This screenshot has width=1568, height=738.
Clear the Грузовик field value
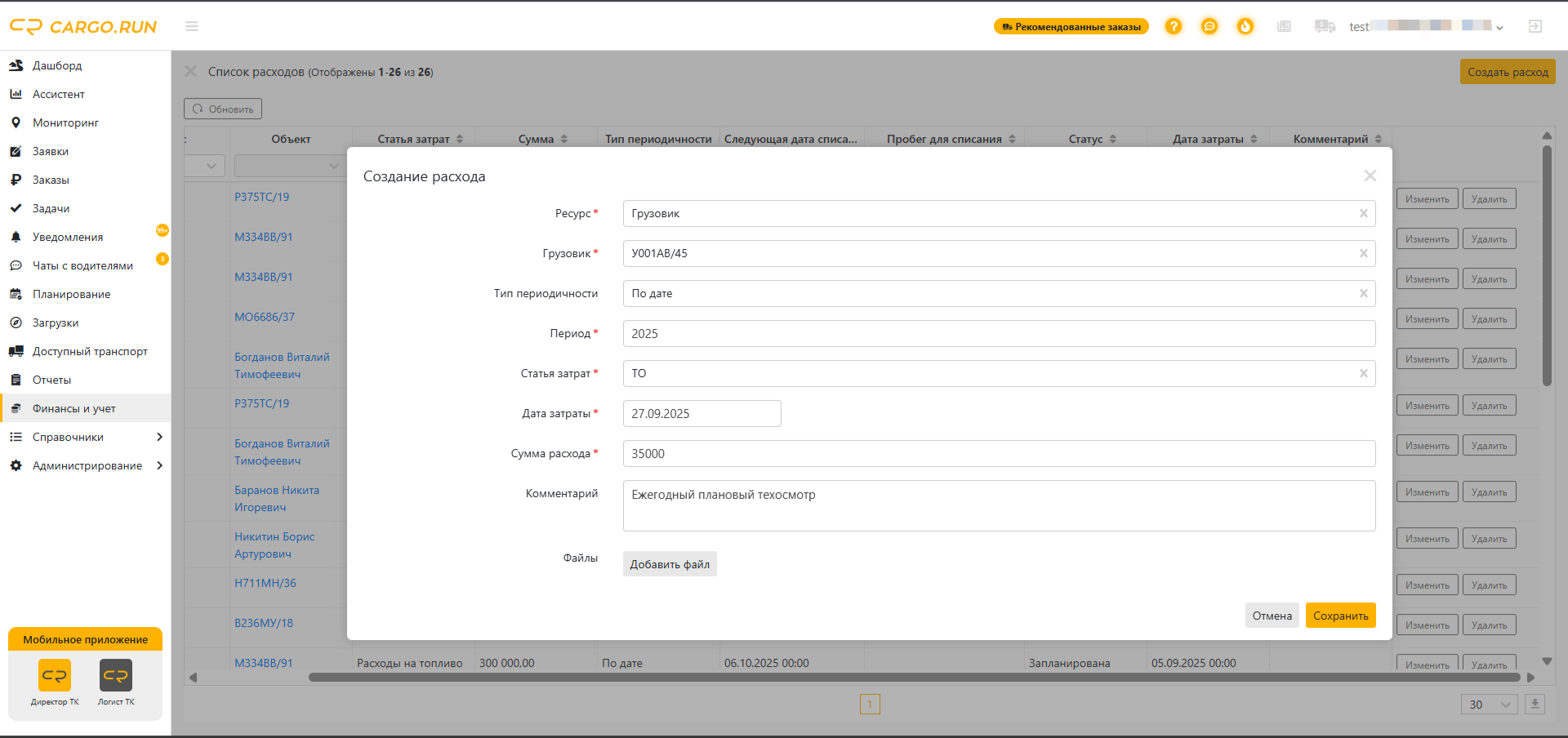tap(1364, 253)
